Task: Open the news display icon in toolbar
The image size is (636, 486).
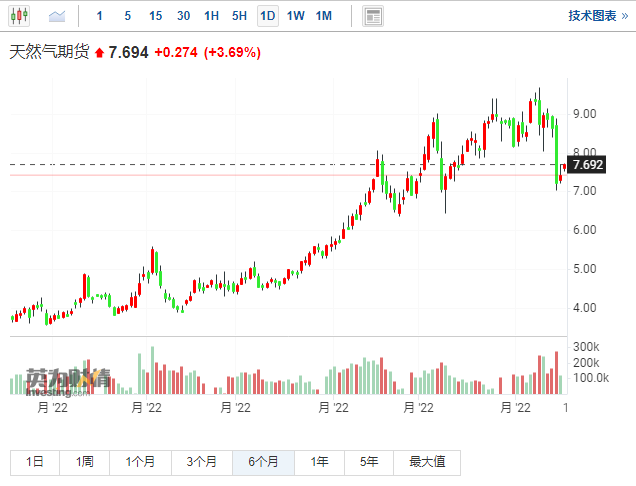Action: pos(373,16)
